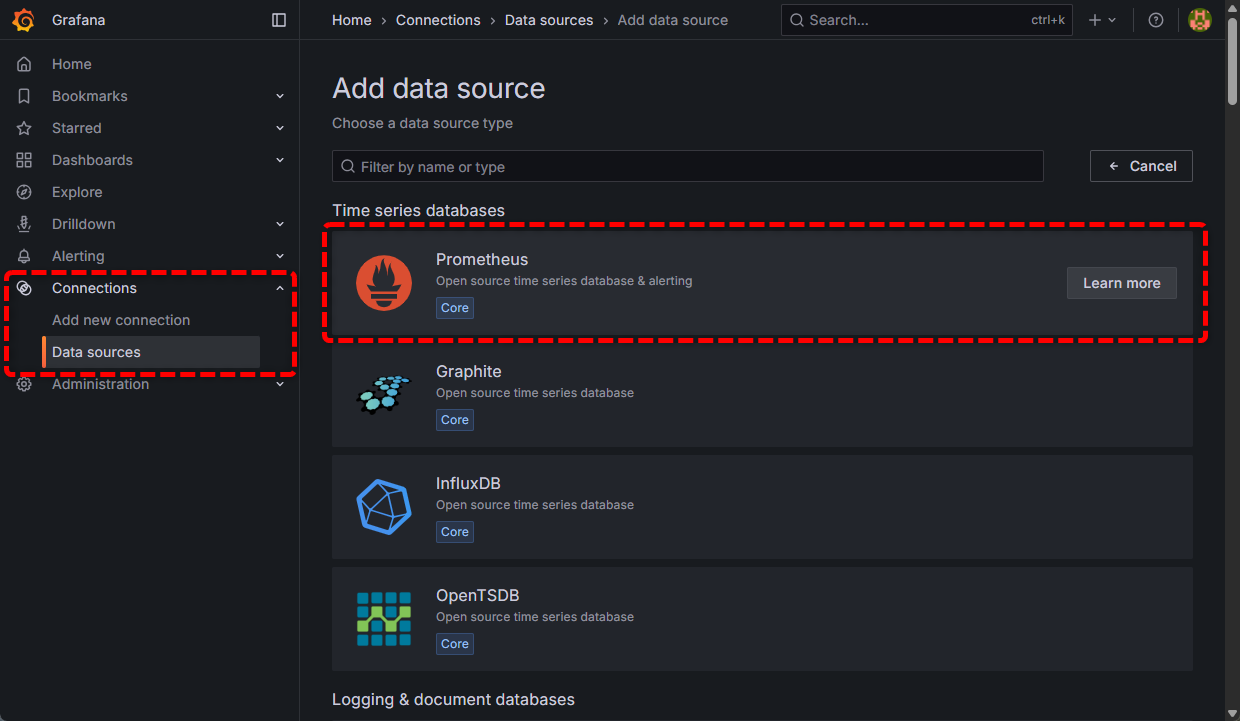Click the Drilldown icon in sidebar
1240x721 pixels.
coord(24,224)
